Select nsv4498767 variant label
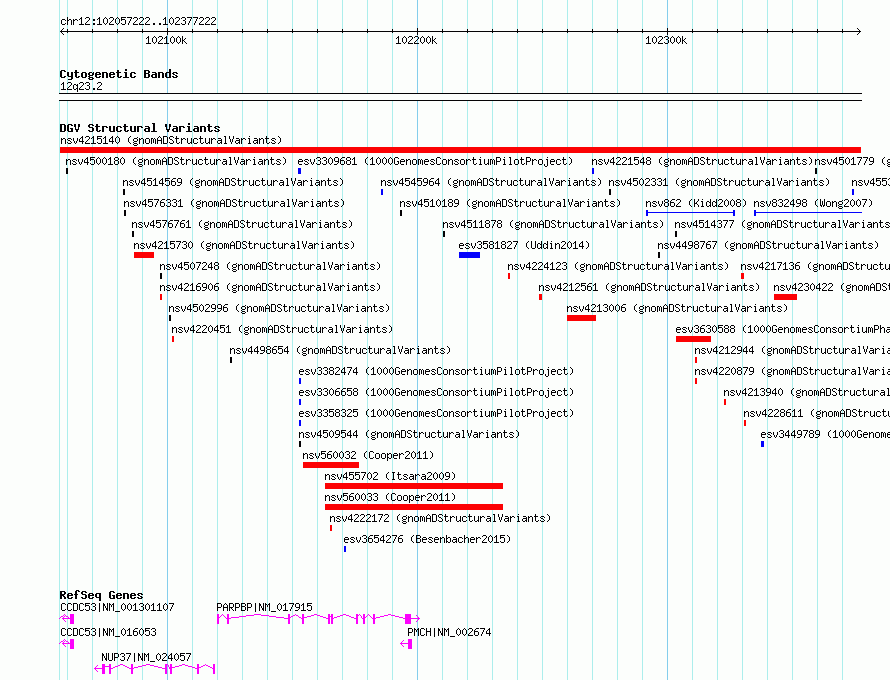The width and height of the screenshot is (890, 680). coord(768,245)
